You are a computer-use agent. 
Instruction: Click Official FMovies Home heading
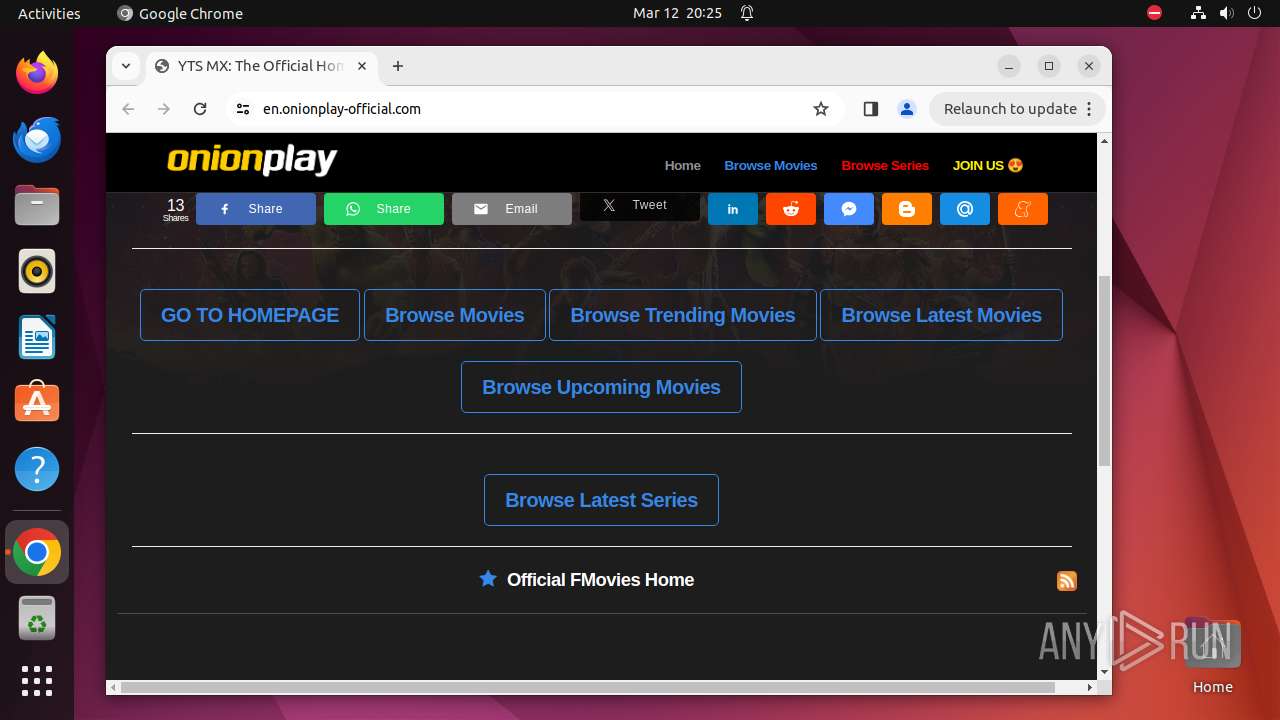point(600,580)
